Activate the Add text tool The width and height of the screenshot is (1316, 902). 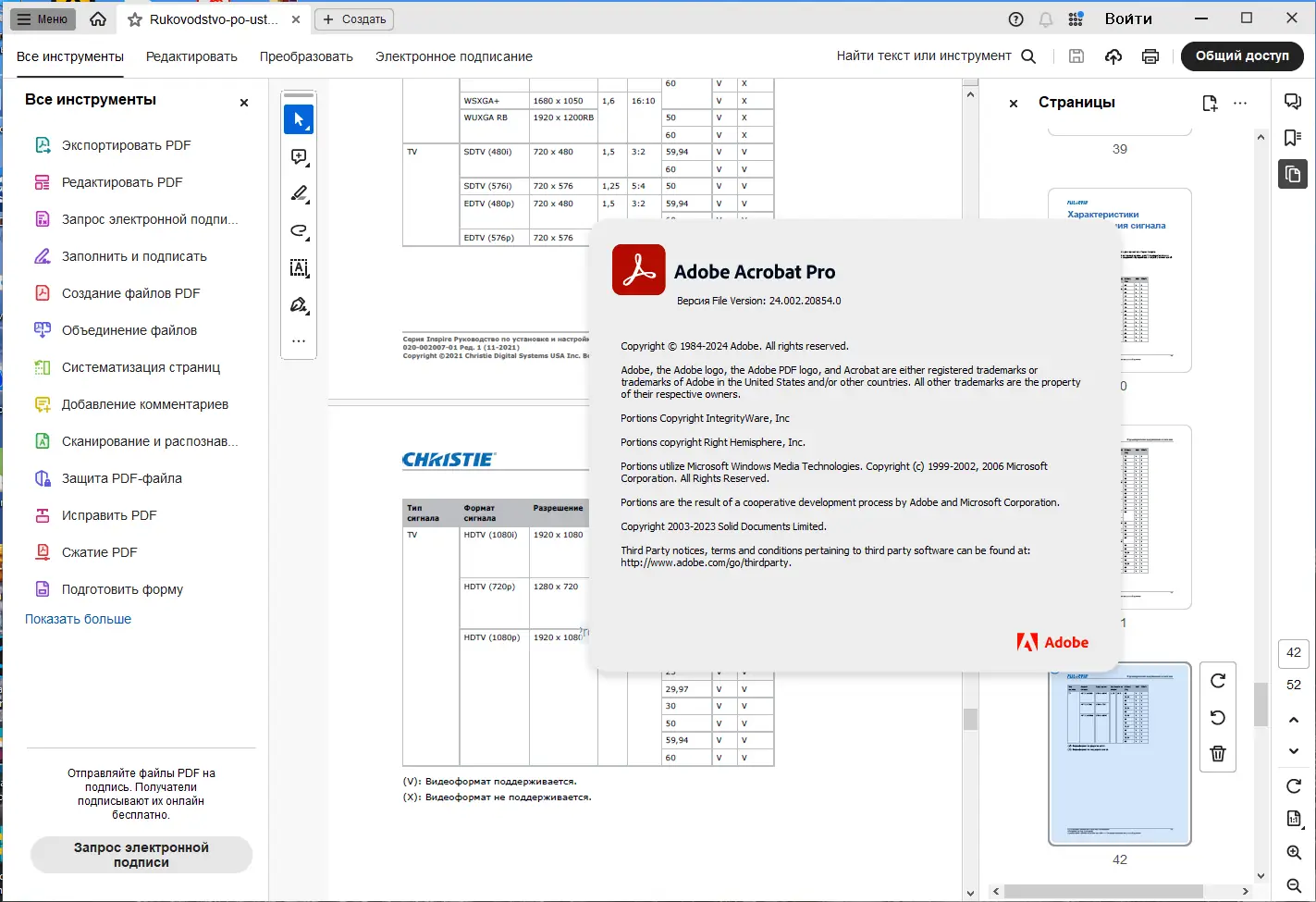(298, 267)
